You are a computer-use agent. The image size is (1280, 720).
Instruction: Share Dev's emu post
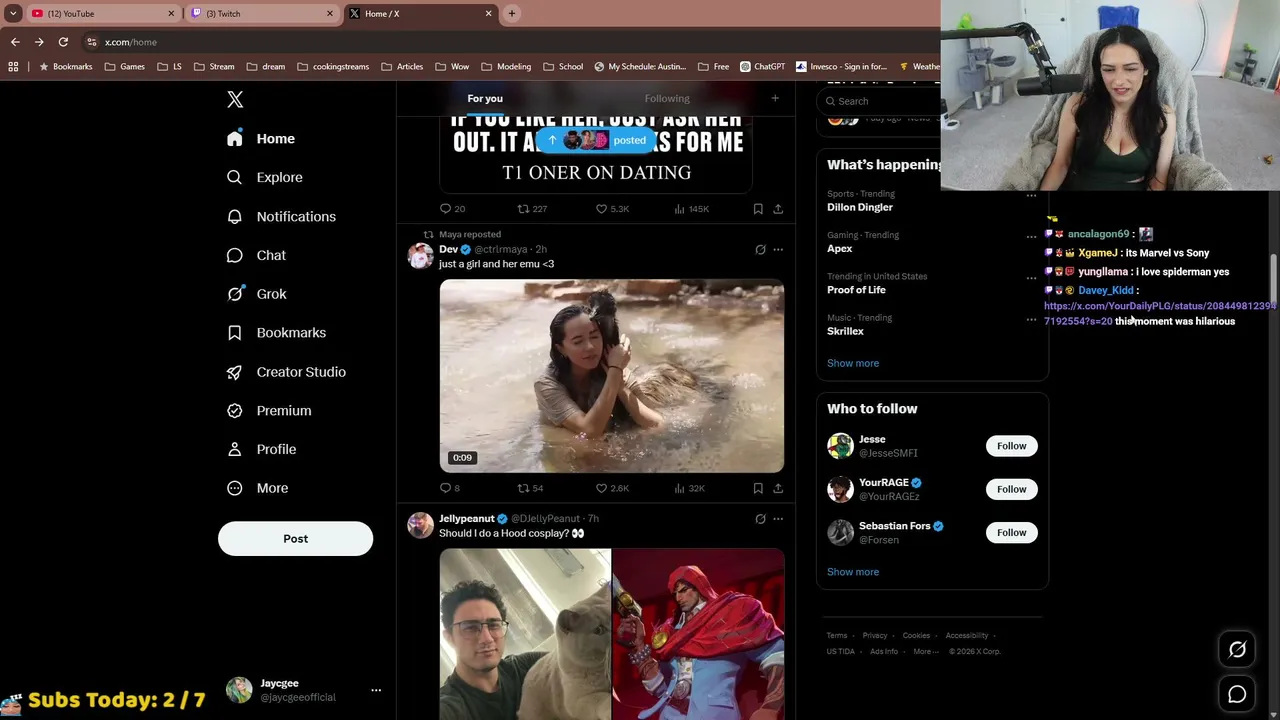[x=778, y=488]
